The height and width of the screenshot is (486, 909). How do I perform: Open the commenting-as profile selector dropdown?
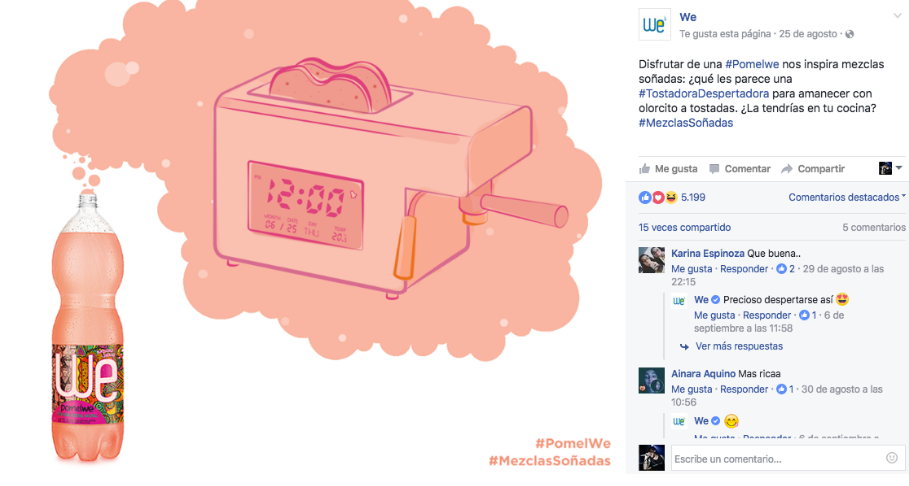point(890,168)
